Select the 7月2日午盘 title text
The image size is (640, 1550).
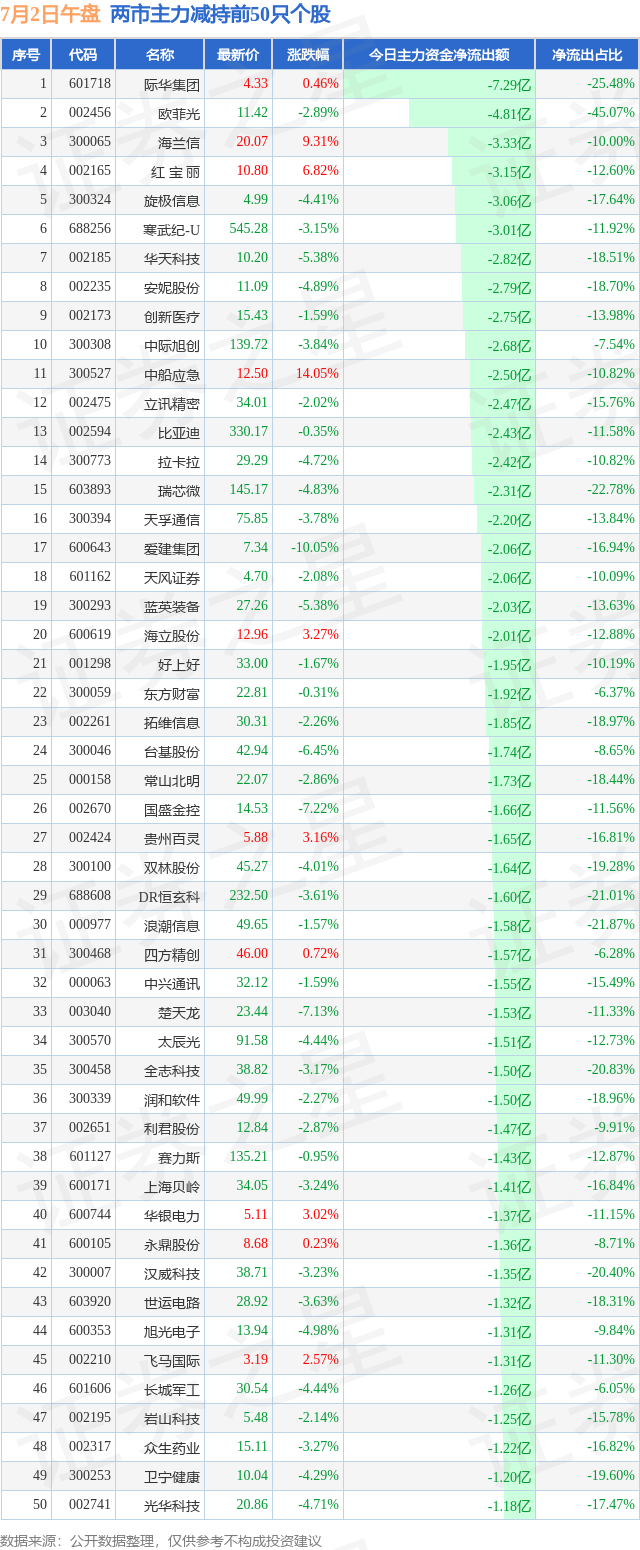click(50, 15)
